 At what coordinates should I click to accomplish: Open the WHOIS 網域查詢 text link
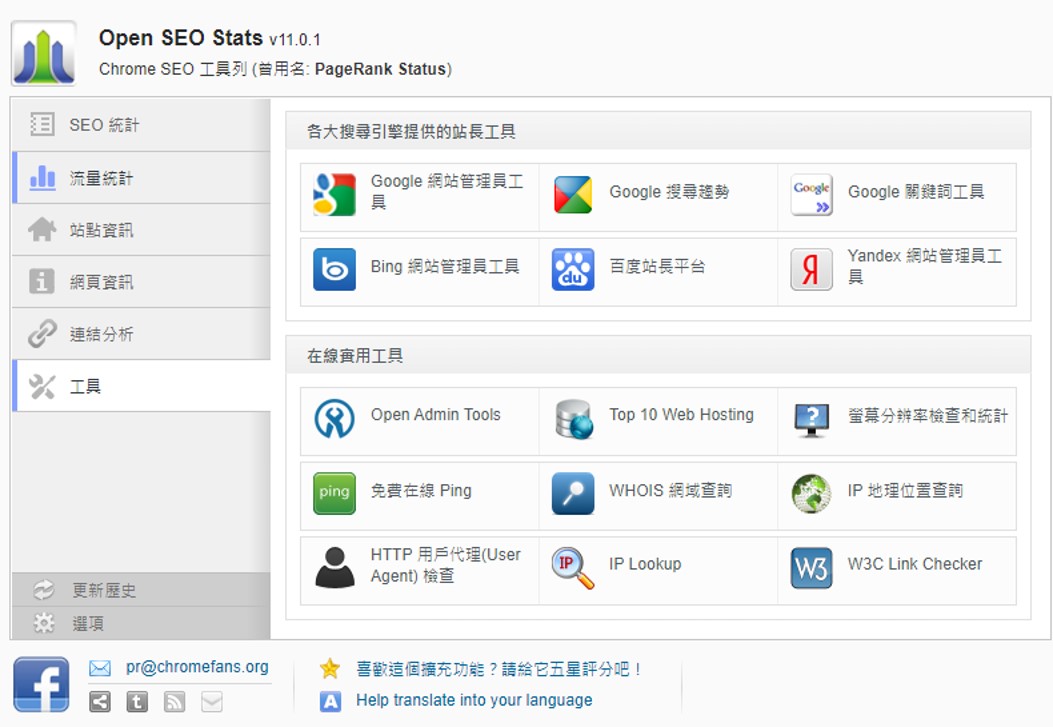tap(670, 491)
